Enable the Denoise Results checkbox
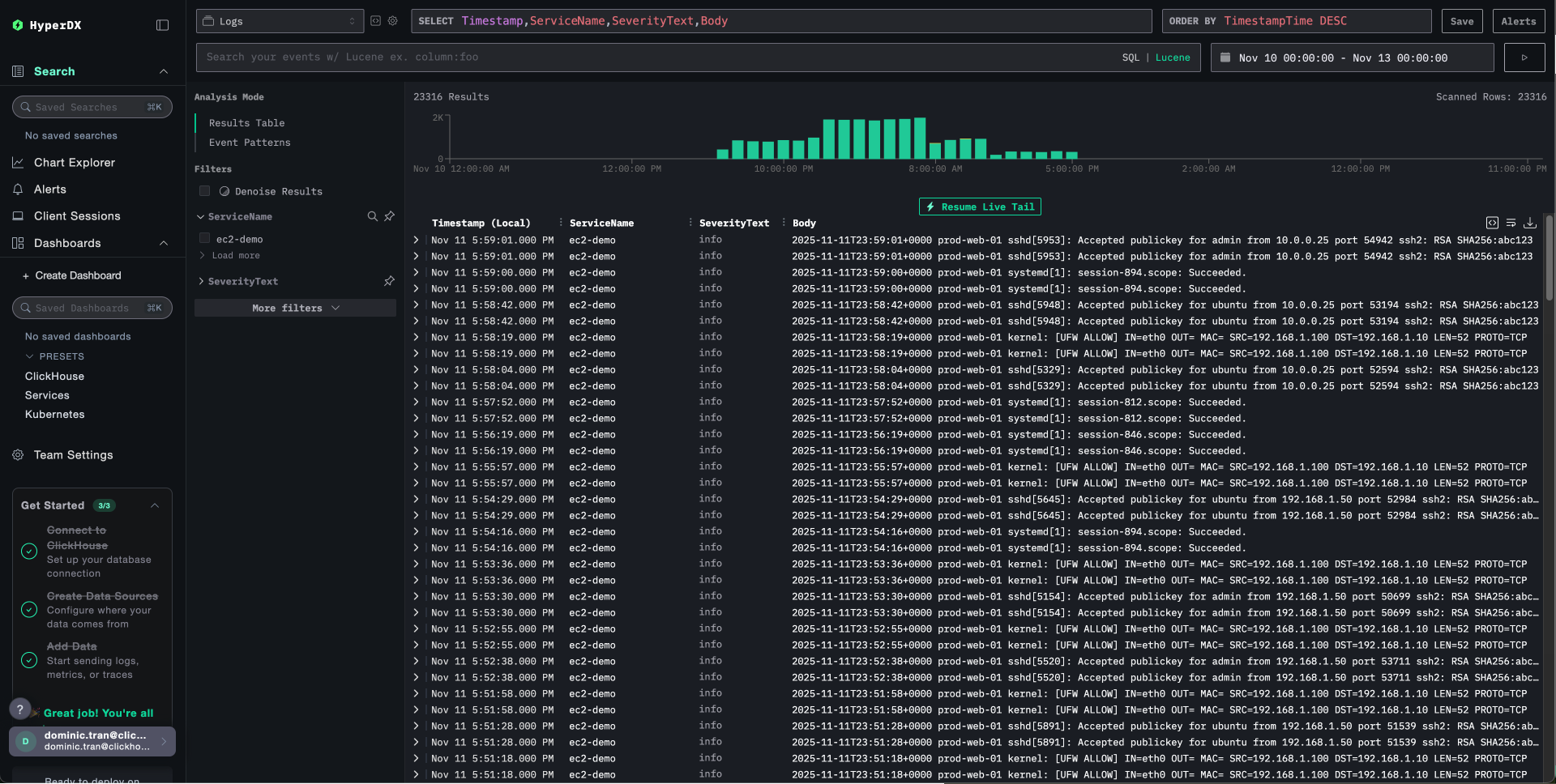1556x784 pixels. [204, 191]
